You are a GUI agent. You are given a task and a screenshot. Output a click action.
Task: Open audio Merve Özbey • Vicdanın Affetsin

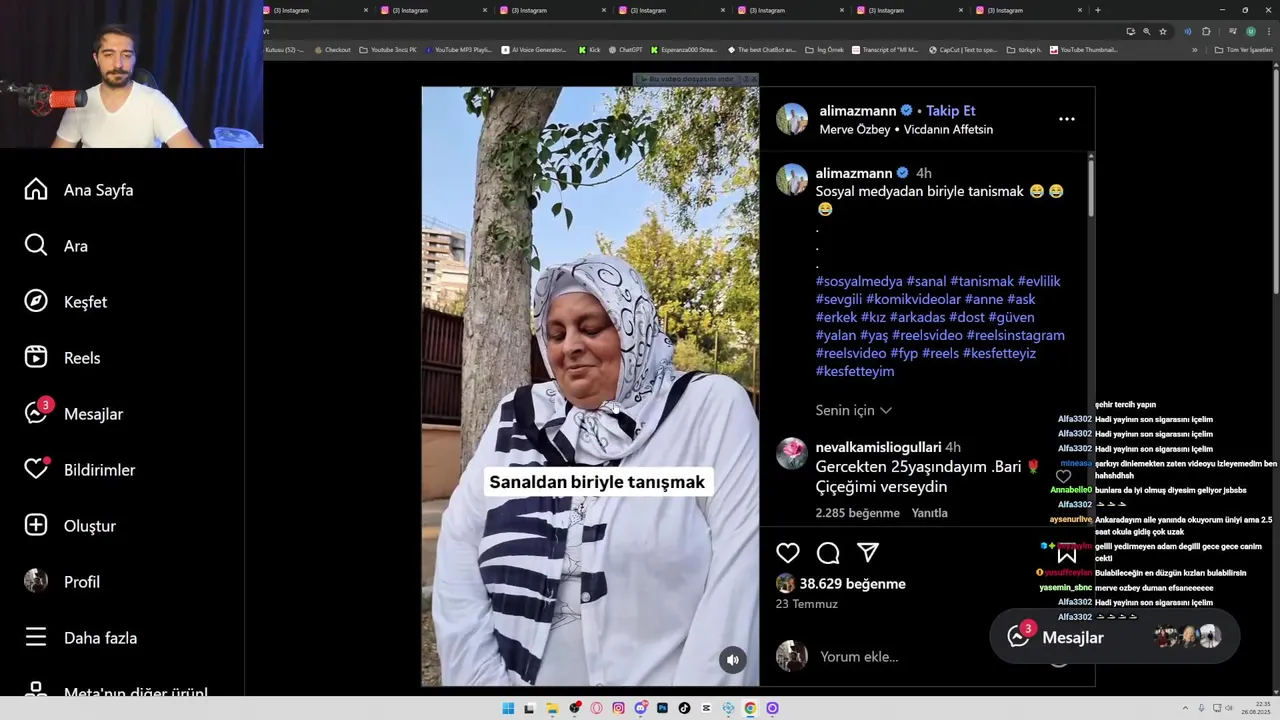click(x=906, y=129)
